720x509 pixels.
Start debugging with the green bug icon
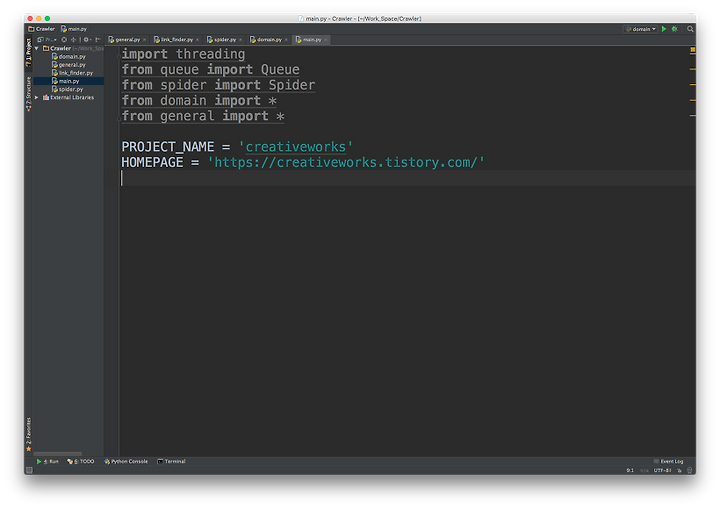[x=675, y=29]
